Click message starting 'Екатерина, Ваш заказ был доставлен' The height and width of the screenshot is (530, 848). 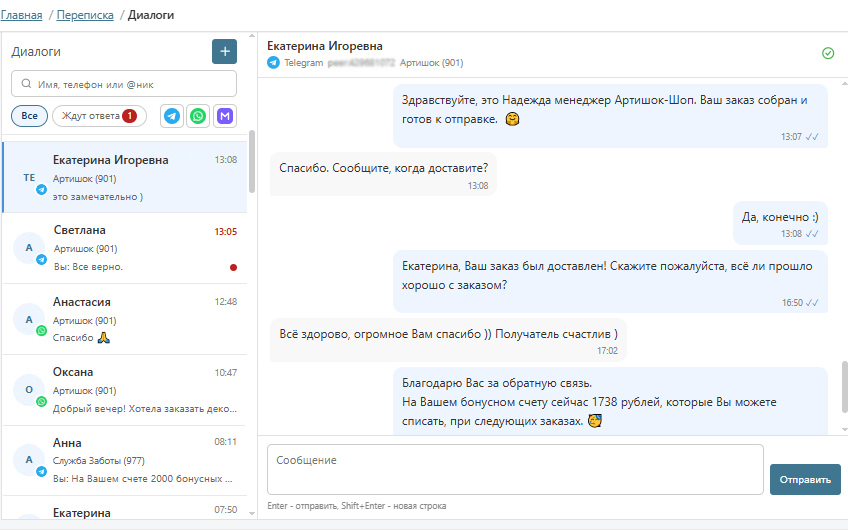610,281
